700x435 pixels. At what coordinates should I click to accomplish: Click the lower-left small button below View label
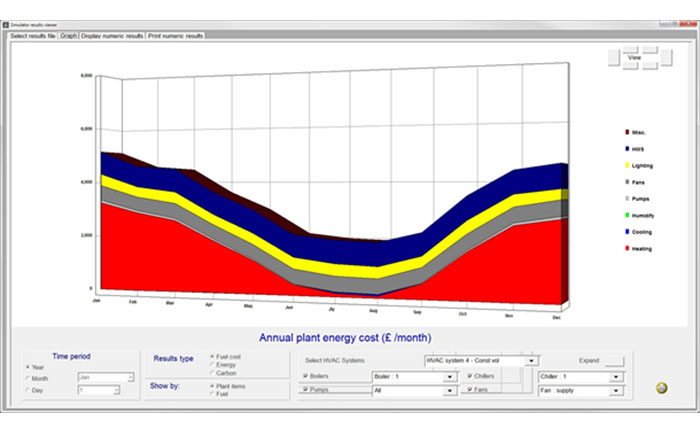[x=630, y=66]
